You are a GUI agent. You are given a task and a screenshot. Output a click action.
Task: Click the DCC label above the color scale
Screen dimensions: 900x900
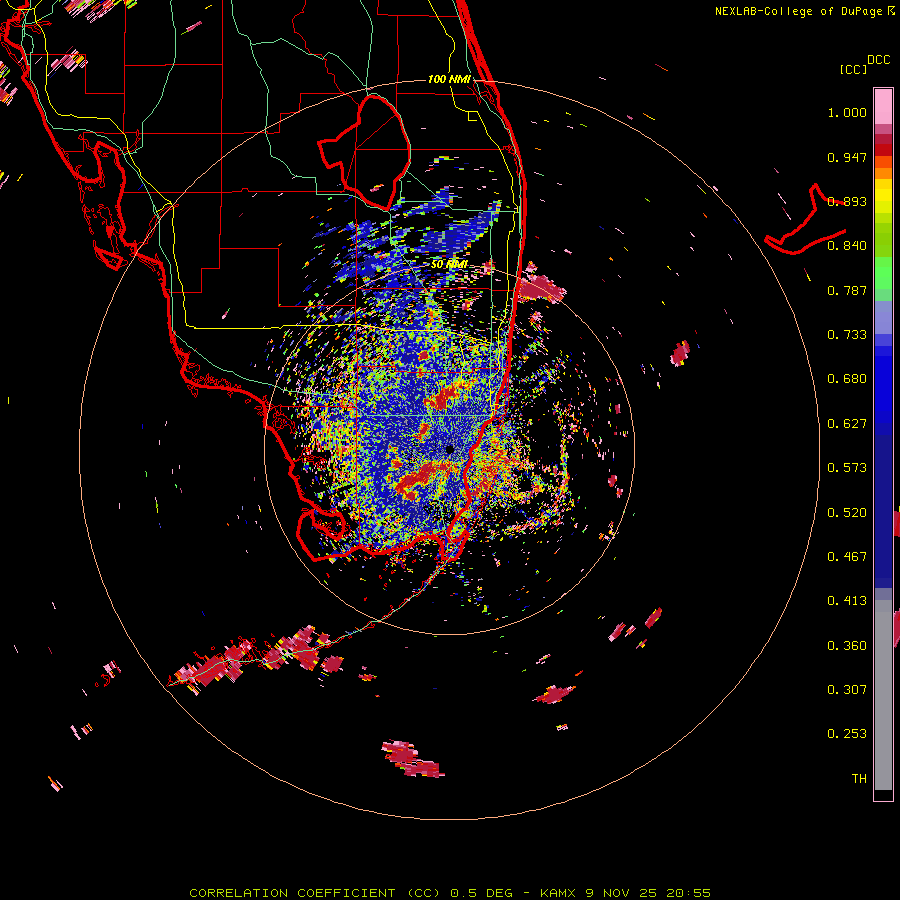point(878,60)
